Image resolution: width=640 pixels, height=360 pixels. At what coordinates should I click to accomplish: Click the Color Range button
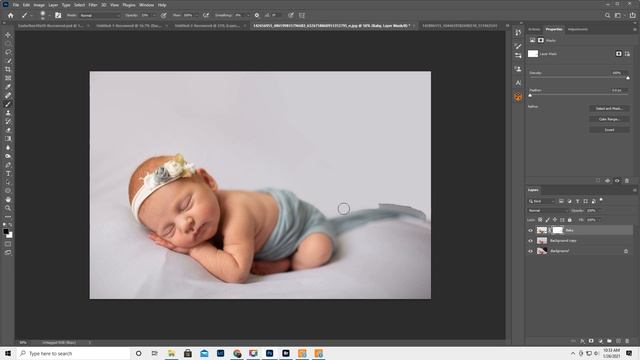[609, 119]
